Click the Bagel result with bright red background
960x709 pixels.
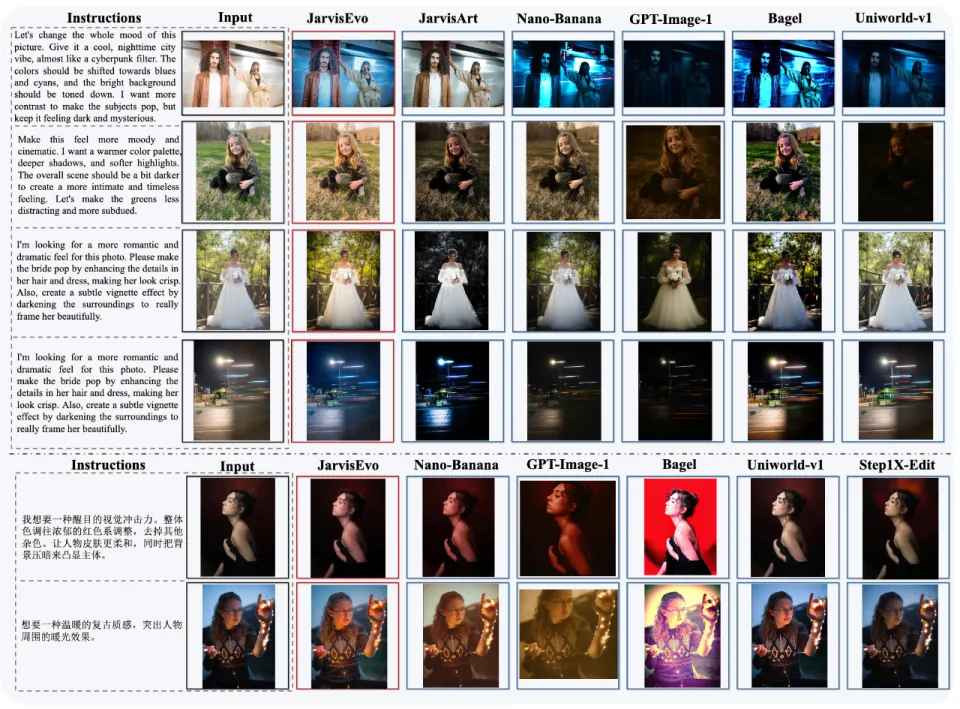pyautogui.click(x=680, y=526)
